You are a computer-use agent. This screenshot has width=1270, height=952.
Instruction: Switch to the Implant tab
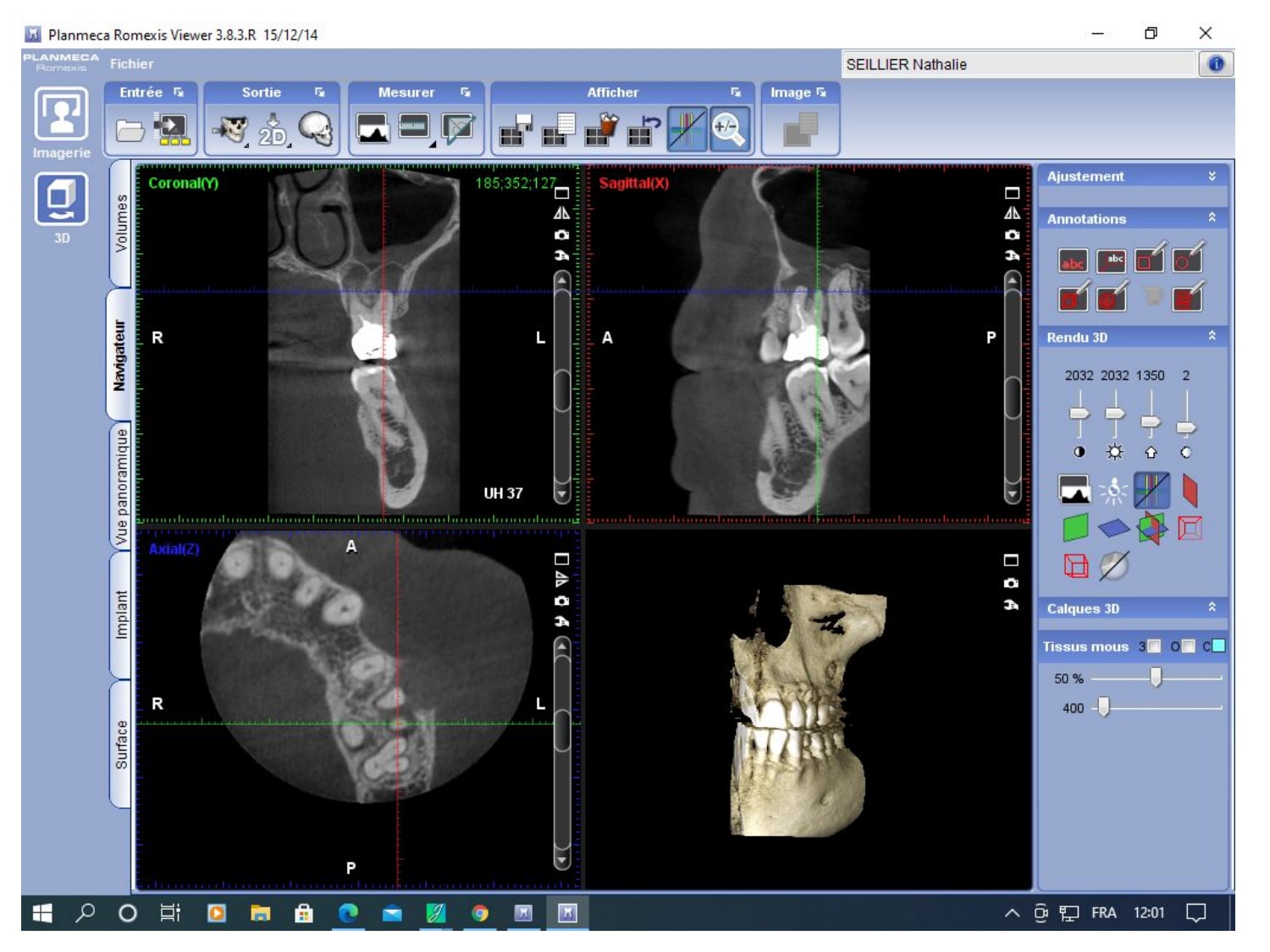(x=121, y=614)
